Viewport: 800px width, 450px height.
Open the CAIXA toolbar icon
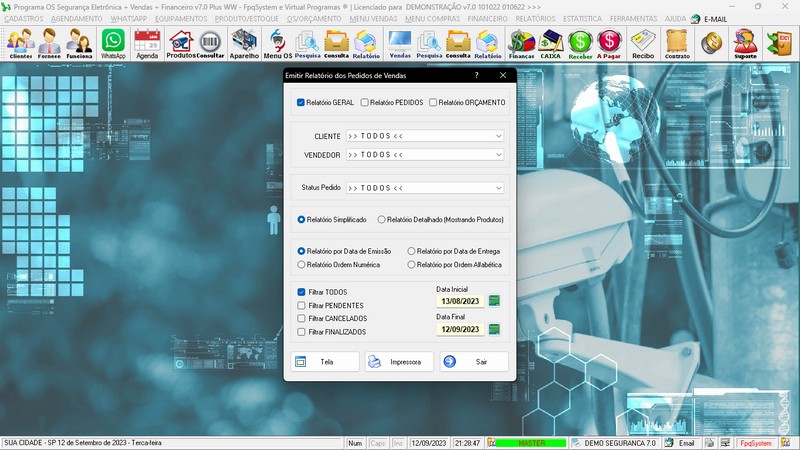point(550,44)
